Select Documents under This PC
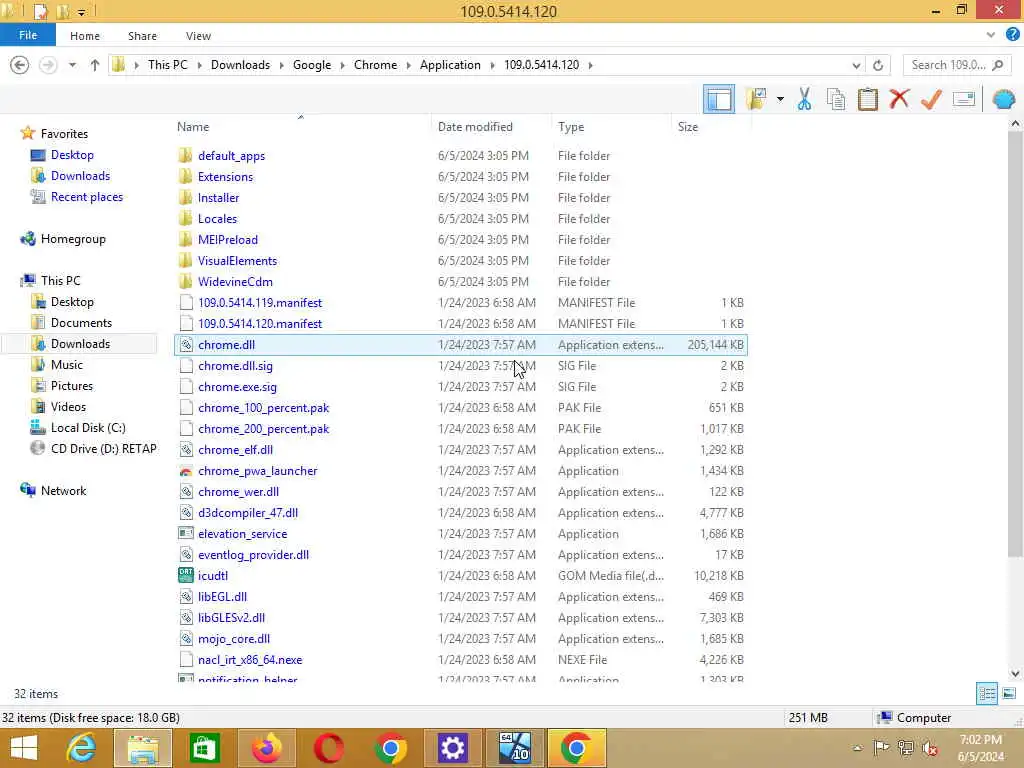1024x768 pixels. pos(81,323)
